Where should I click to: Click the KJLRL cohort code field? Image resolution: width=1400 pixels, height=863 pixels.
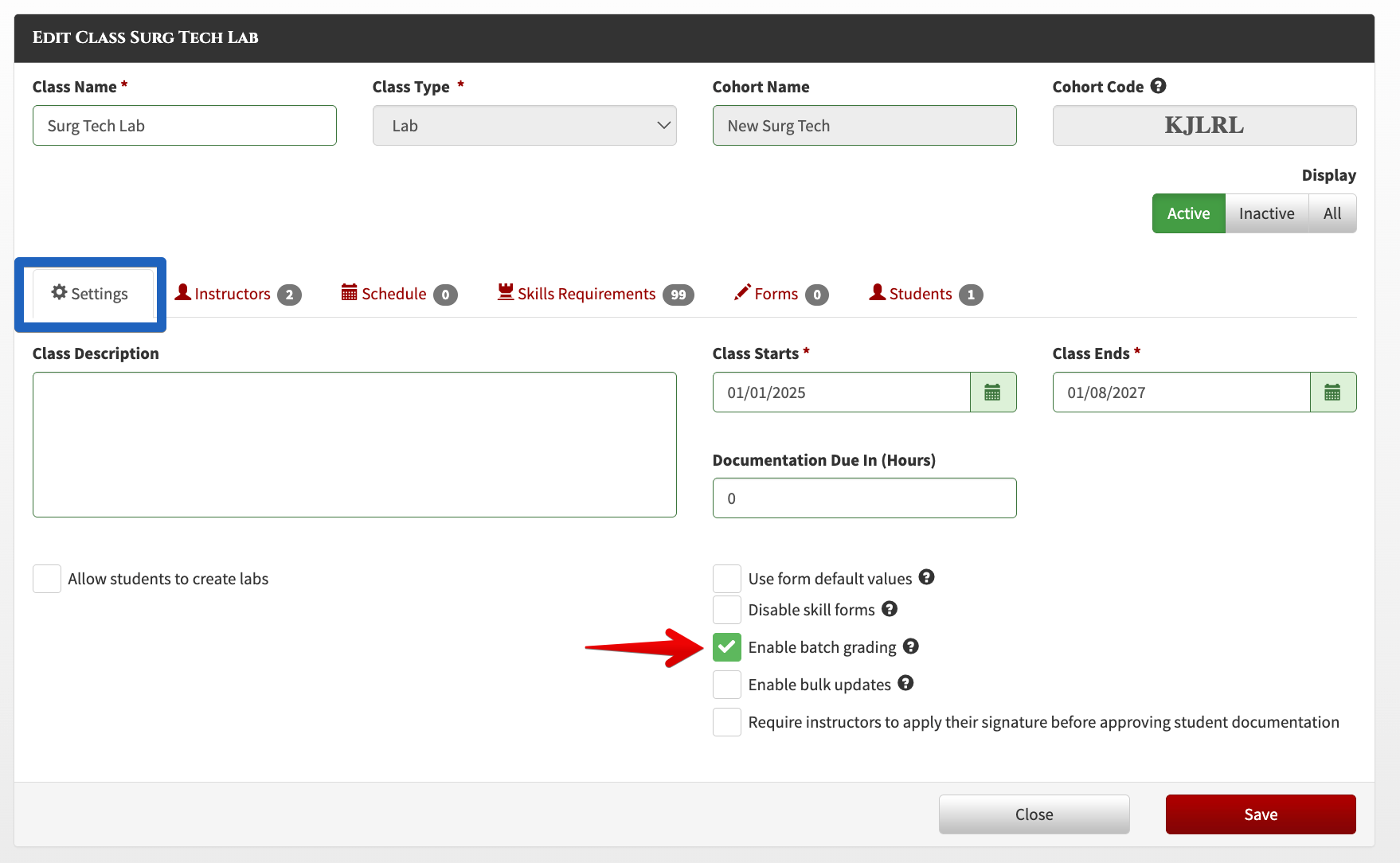[x=1205, y=126]
